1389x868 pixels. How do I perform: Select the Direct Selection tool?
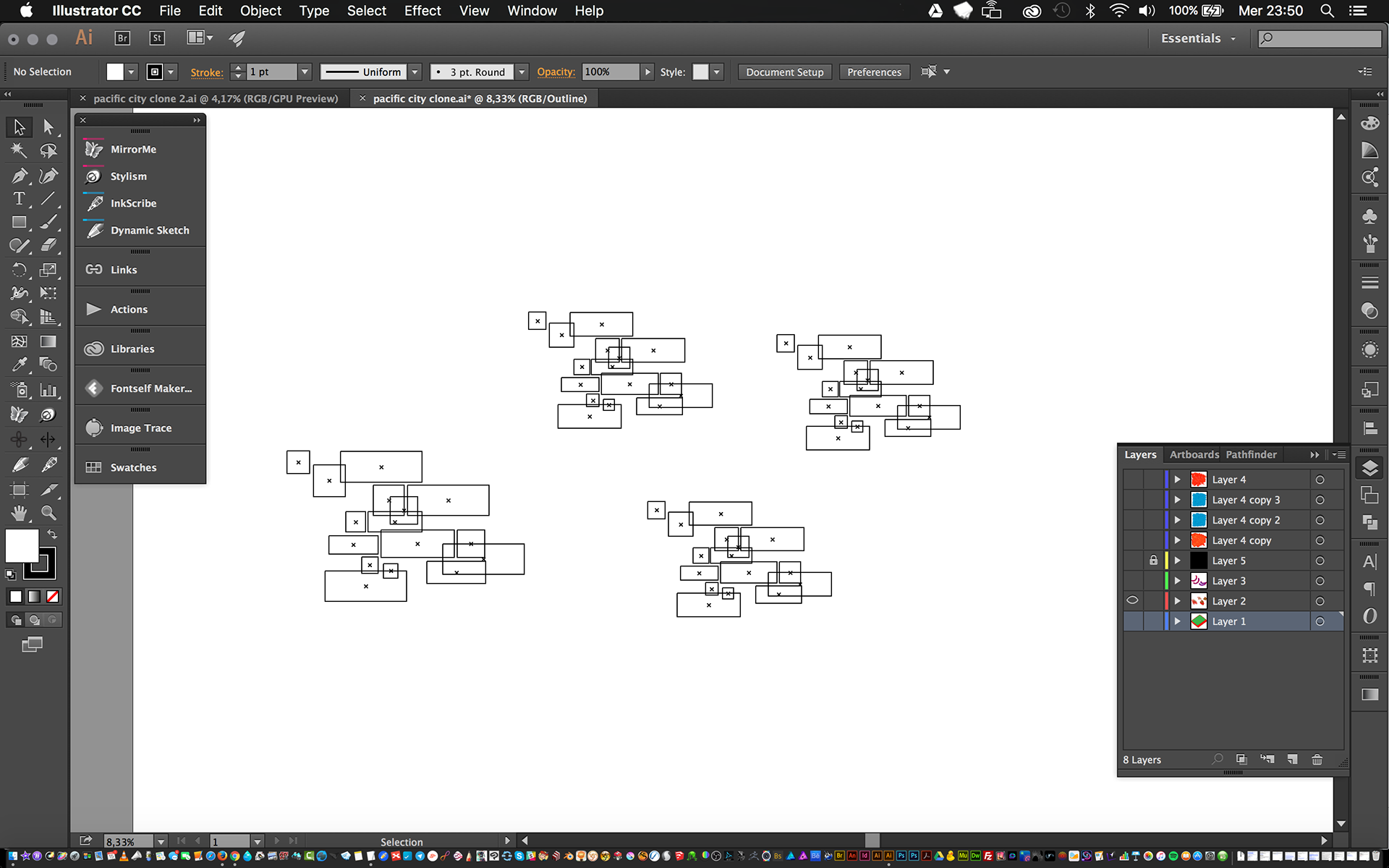point(48,127)
